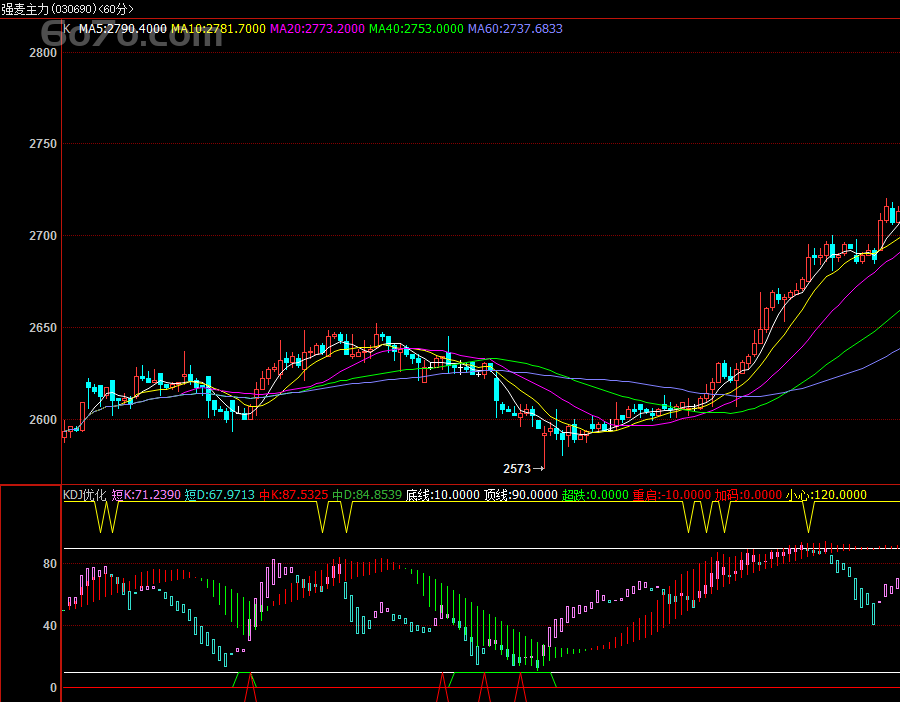The image size is (900, 702).
Task: Click the 2650 price axis label
Action: (x=43, y=328)
